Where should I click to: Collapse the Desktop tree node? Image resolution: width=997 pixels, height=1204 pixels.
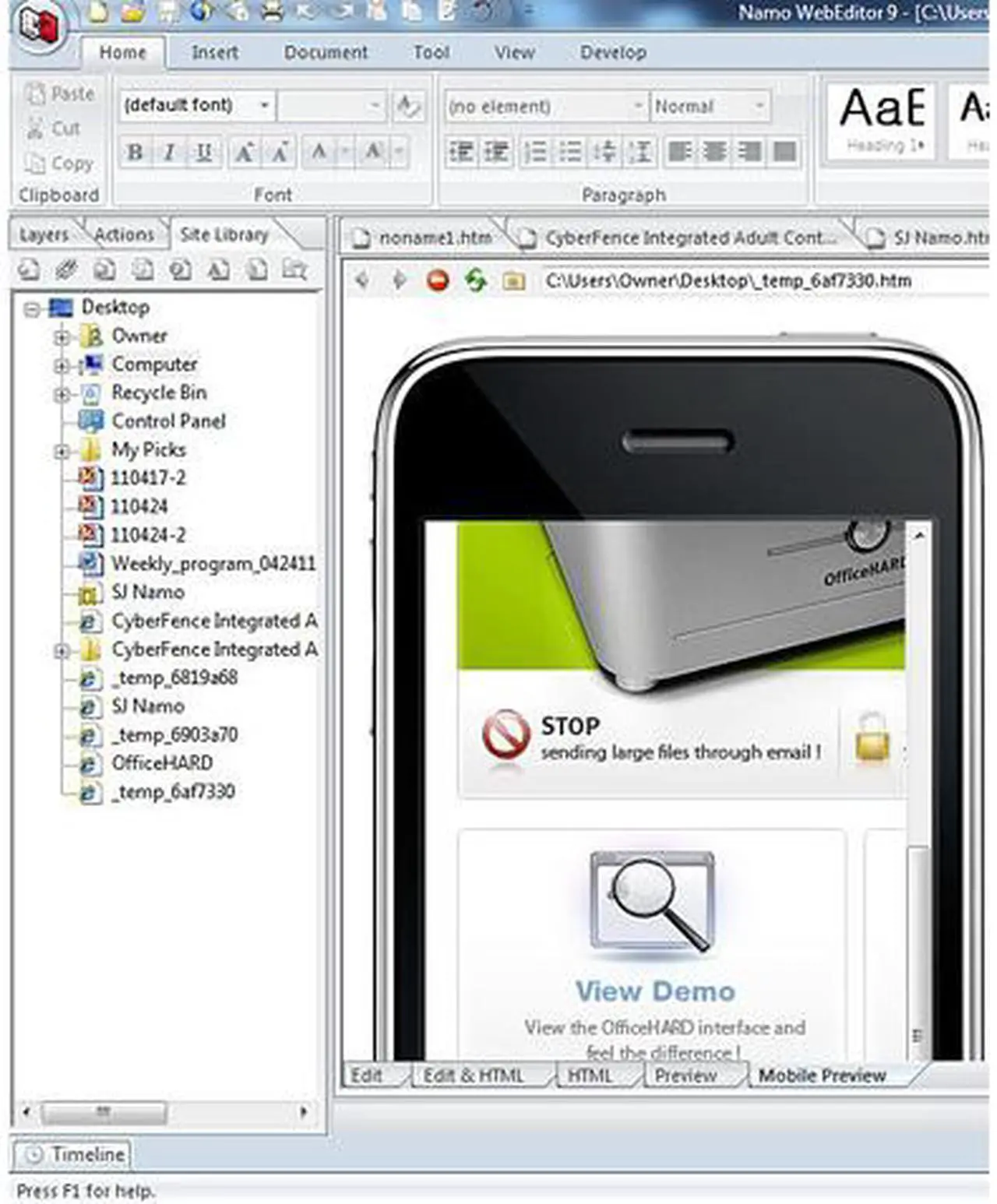click(31, 309)
